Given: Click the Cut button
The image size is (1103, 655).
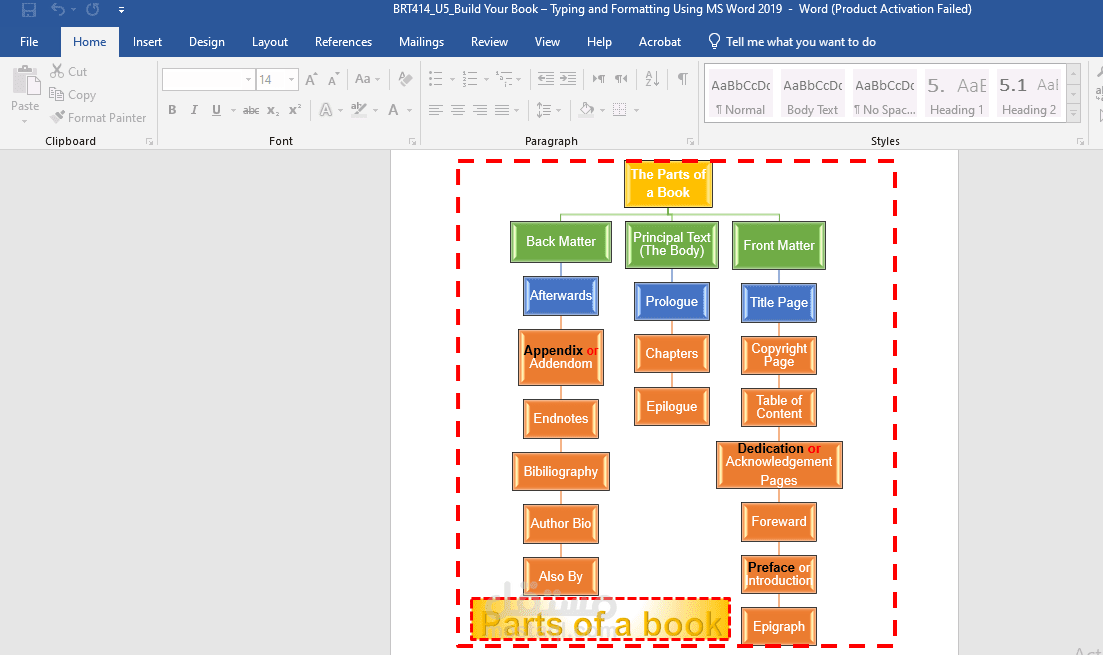Looking at the screenshot, I should (68, 72).
